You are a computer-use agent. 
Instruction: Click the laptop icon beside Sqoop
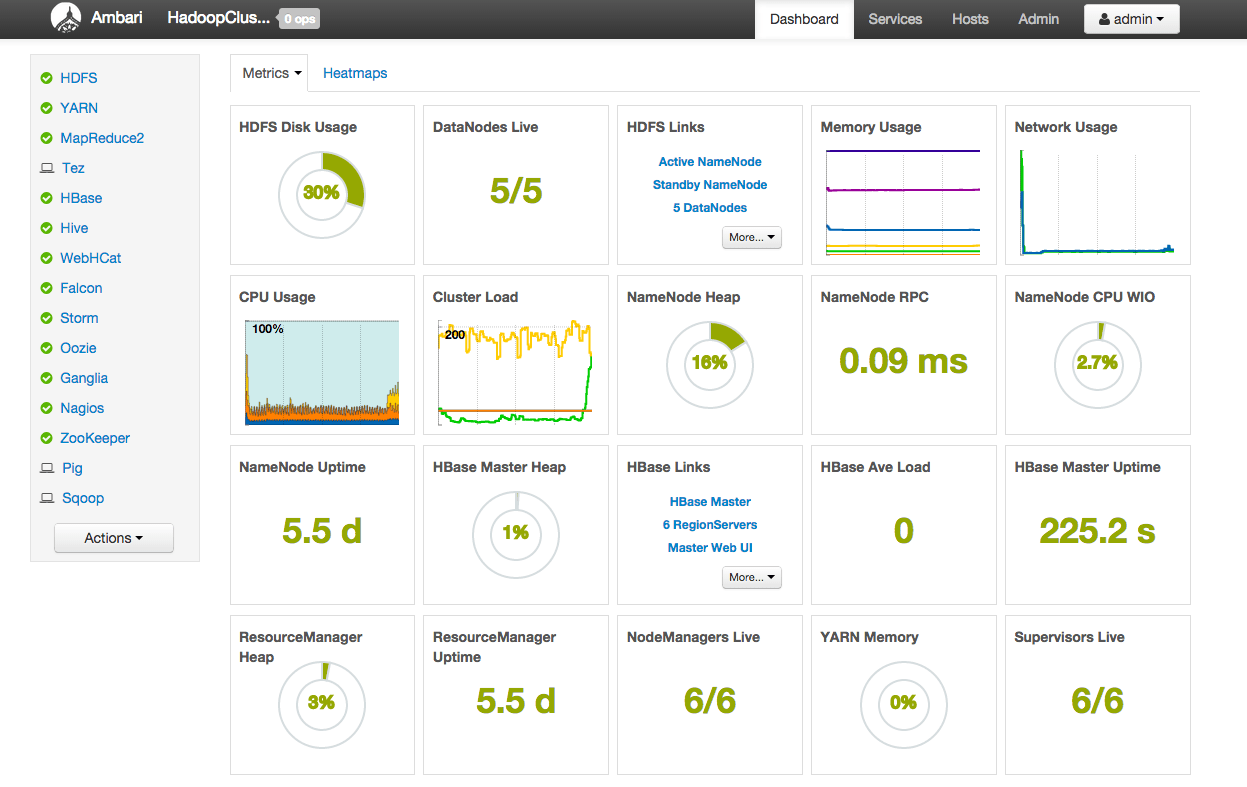(x=46, y=498)
